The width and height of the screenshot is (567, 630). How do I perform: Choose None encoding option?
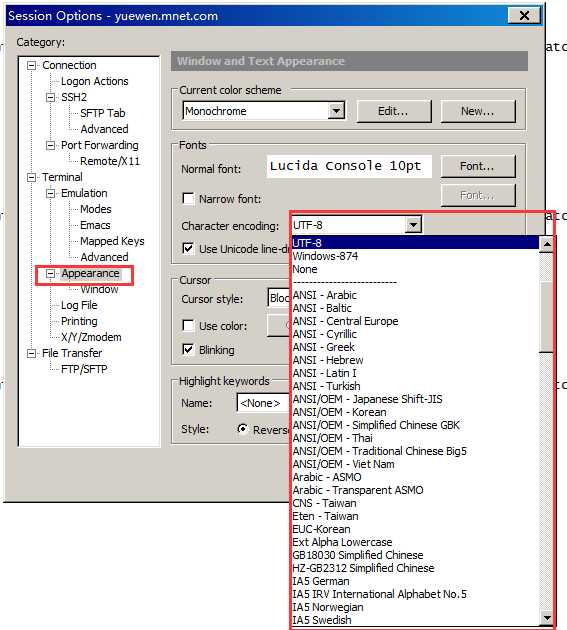coord(415,269)
